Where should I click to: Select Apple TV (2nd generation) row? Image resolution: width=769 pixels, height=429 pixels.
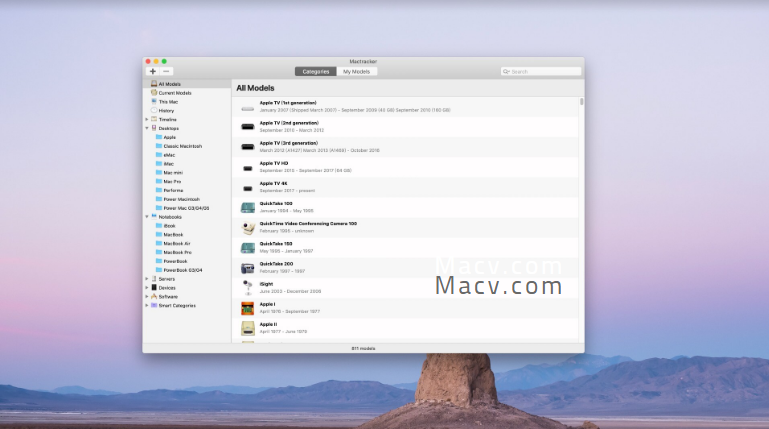[405, 127]
